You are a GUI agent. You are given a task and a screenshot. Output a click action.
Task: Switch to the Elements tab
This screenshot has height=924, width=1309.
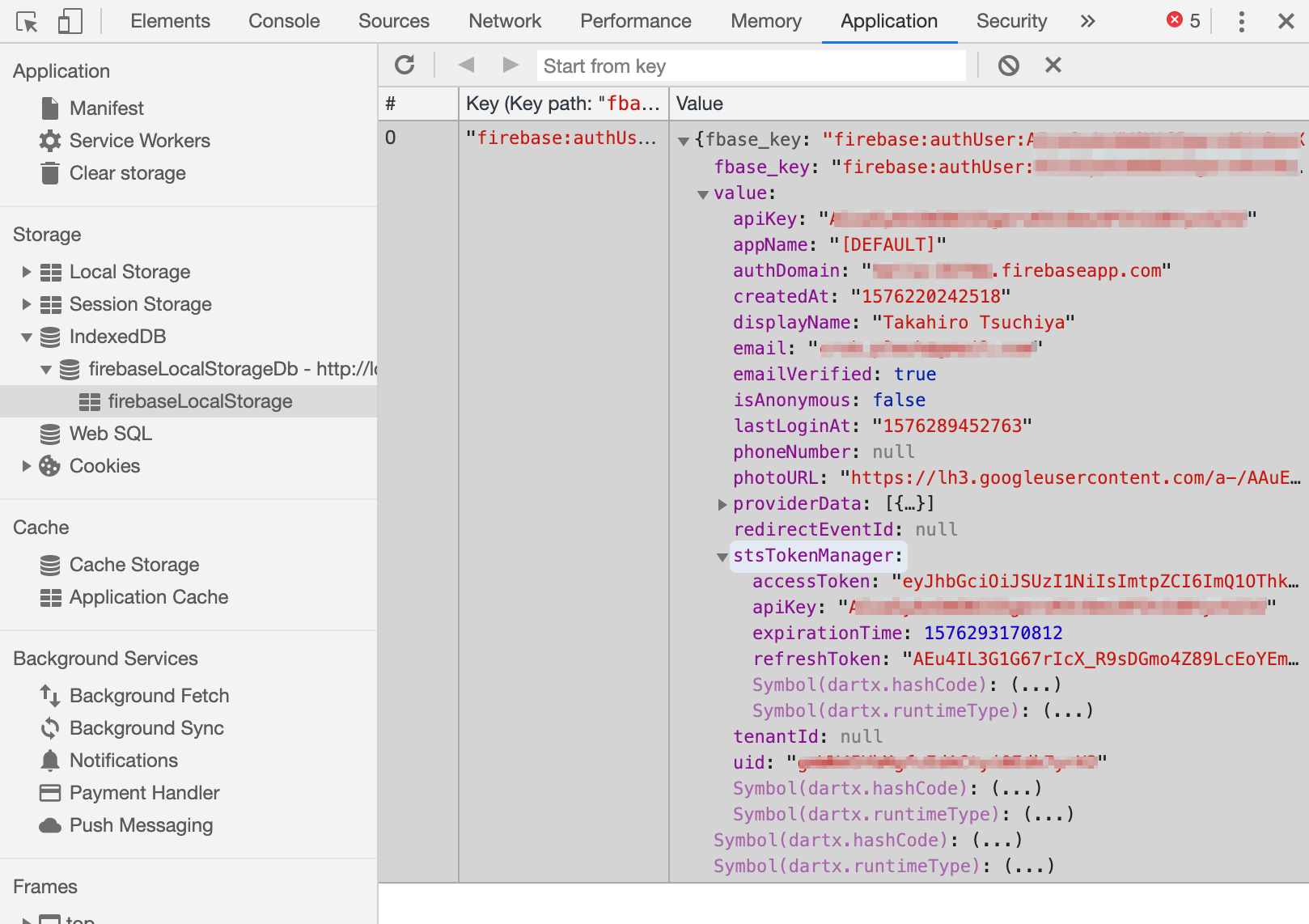pos(170,21)
